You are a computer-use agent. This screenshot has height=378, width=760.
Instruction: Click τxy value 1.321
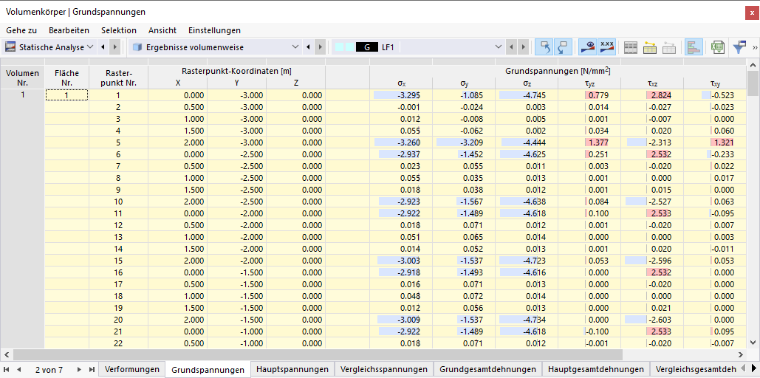pos(715,142)
